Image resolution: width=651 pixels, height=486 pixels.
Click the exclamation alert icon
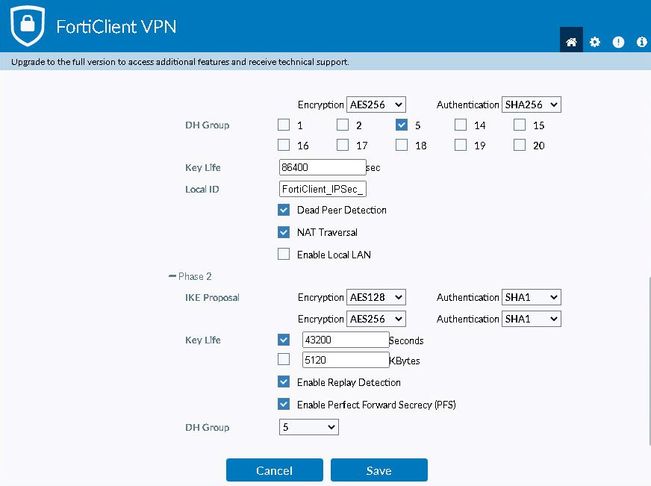pos(618,42)
